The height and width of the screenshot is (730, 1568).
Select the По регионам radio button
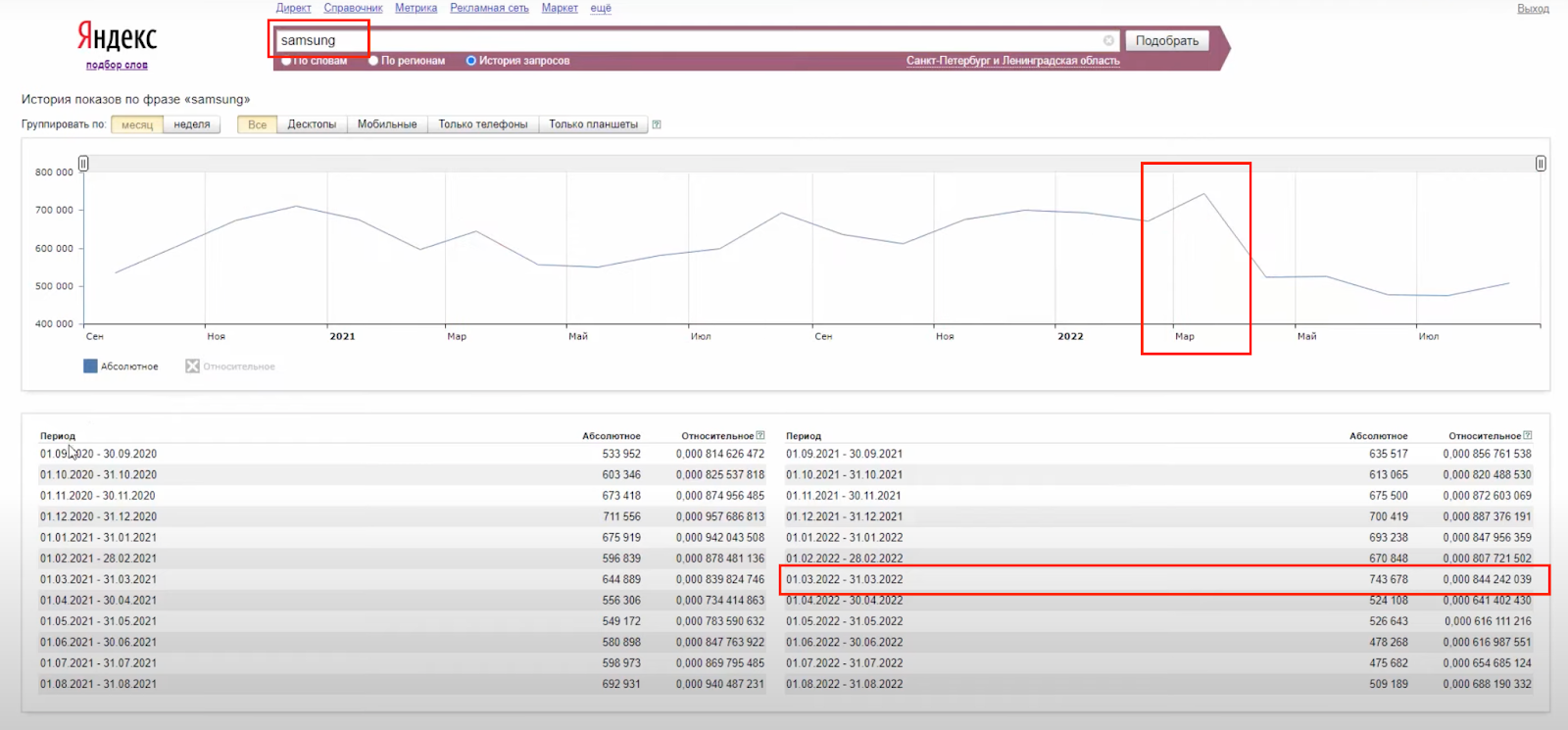[373, 61]
